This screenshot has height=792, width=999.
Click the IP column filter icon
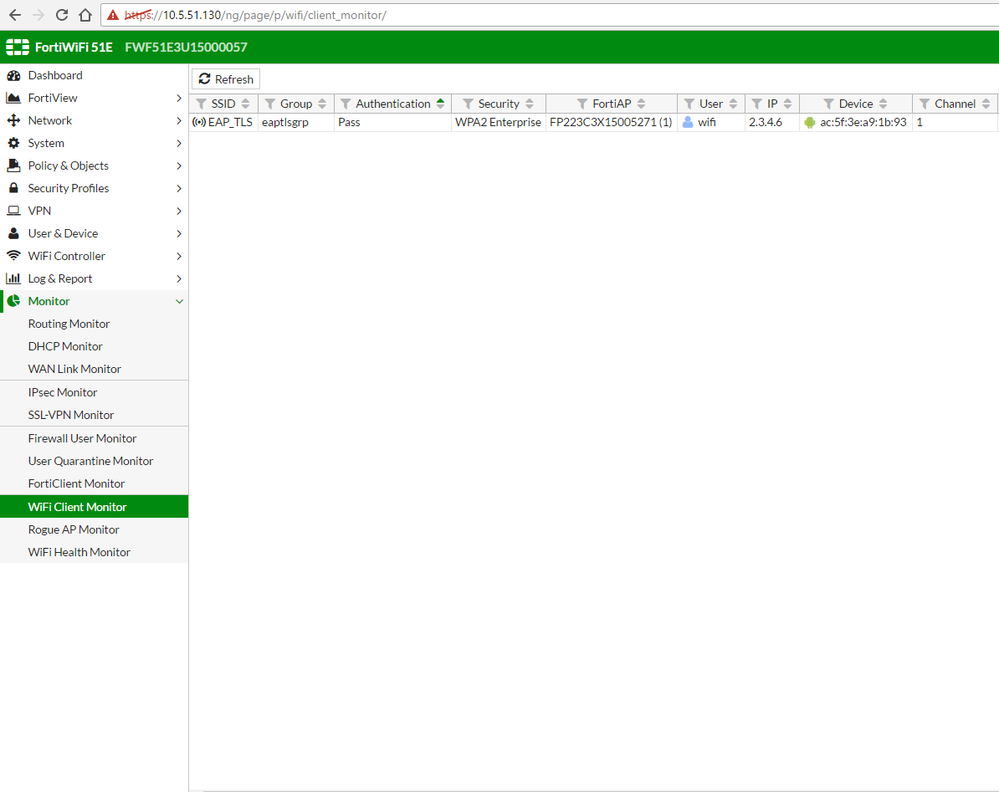(757, 104)
